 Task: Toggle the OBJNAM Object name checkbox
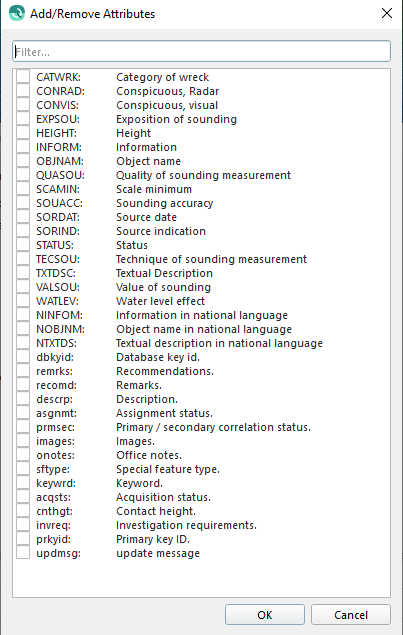click(23, 161)
